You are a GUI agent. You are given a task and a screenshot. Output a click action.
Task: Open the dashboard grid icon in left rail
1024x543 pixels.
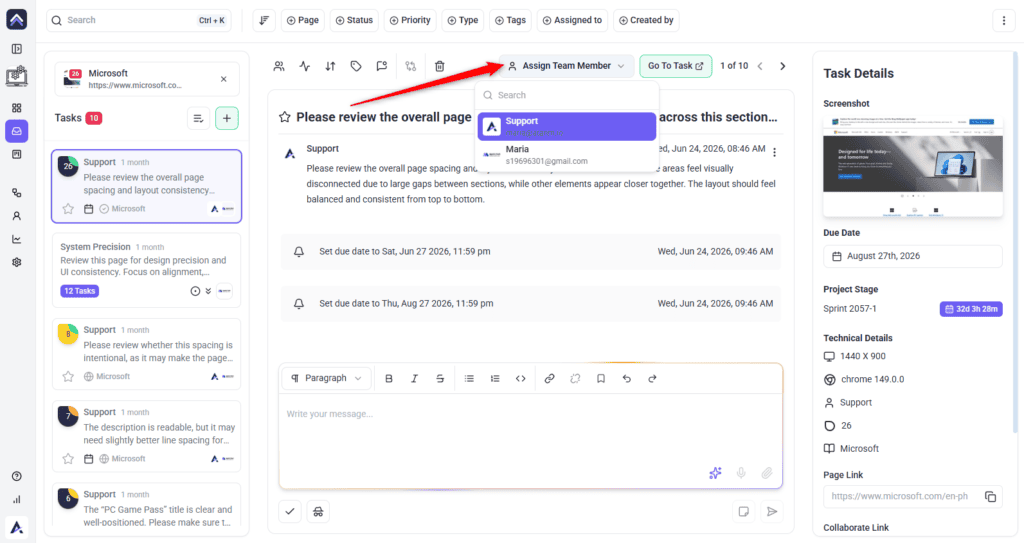pyautogui.click(x=17, y=108)
